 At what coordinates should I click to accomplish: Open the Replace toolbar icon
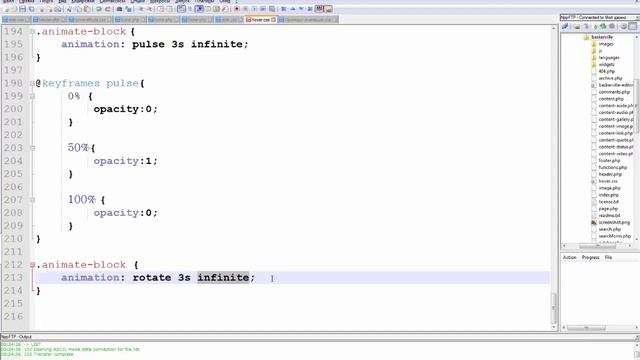tap(128, 9)
